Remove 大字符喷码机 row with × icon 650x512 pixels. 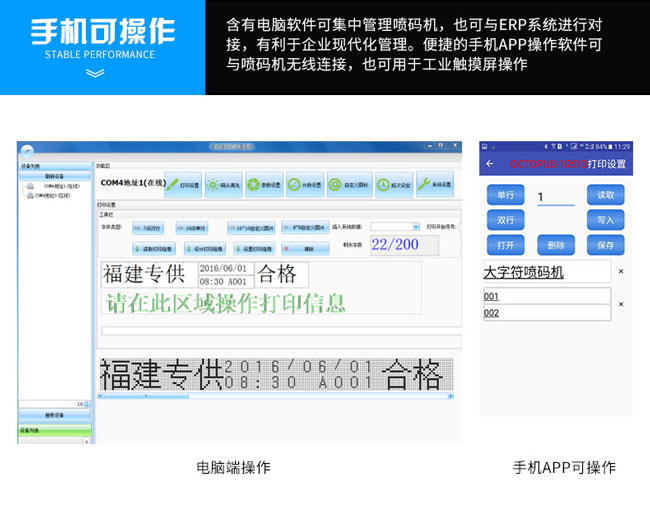click(620, 271)
